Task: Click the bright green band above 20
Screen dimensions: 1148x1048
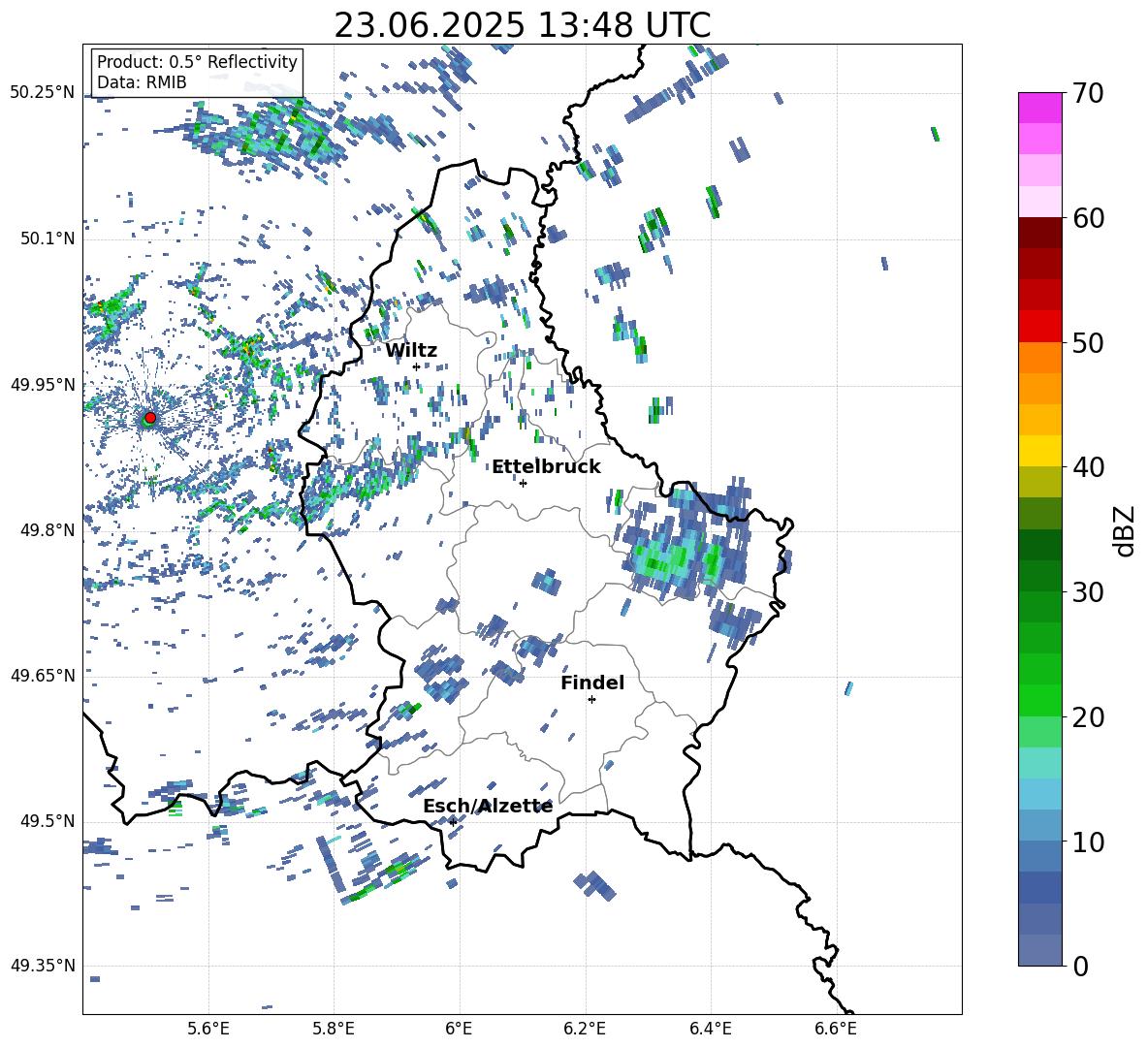Action: pos(1039,700)
